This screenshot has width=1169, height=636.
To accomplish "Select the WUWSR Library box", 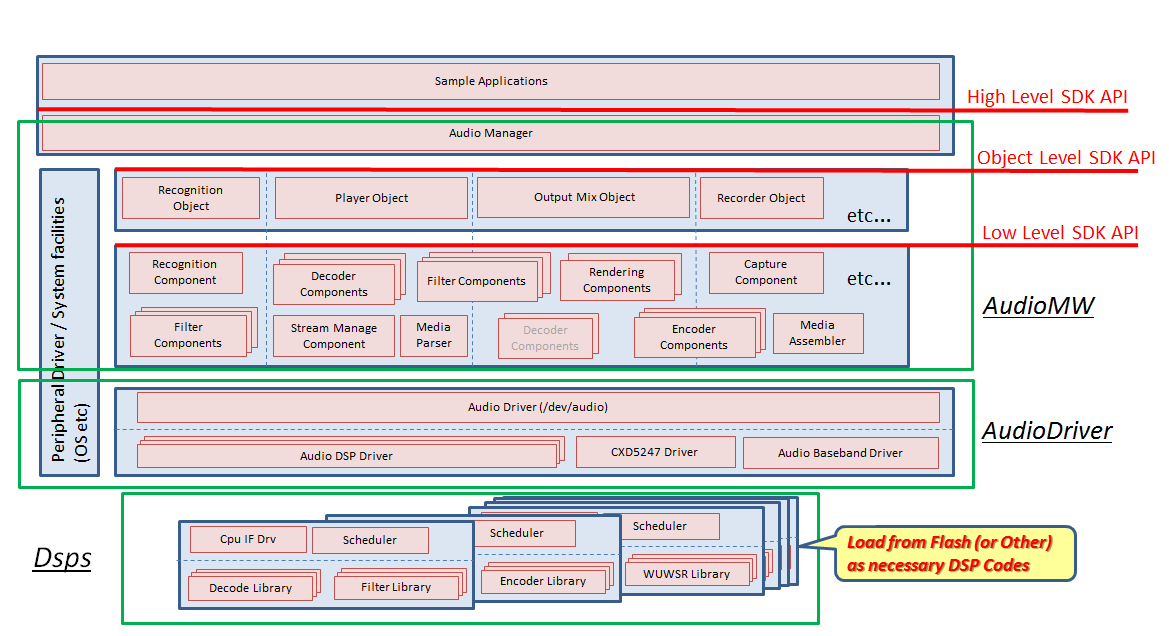I will pos(689,573).
